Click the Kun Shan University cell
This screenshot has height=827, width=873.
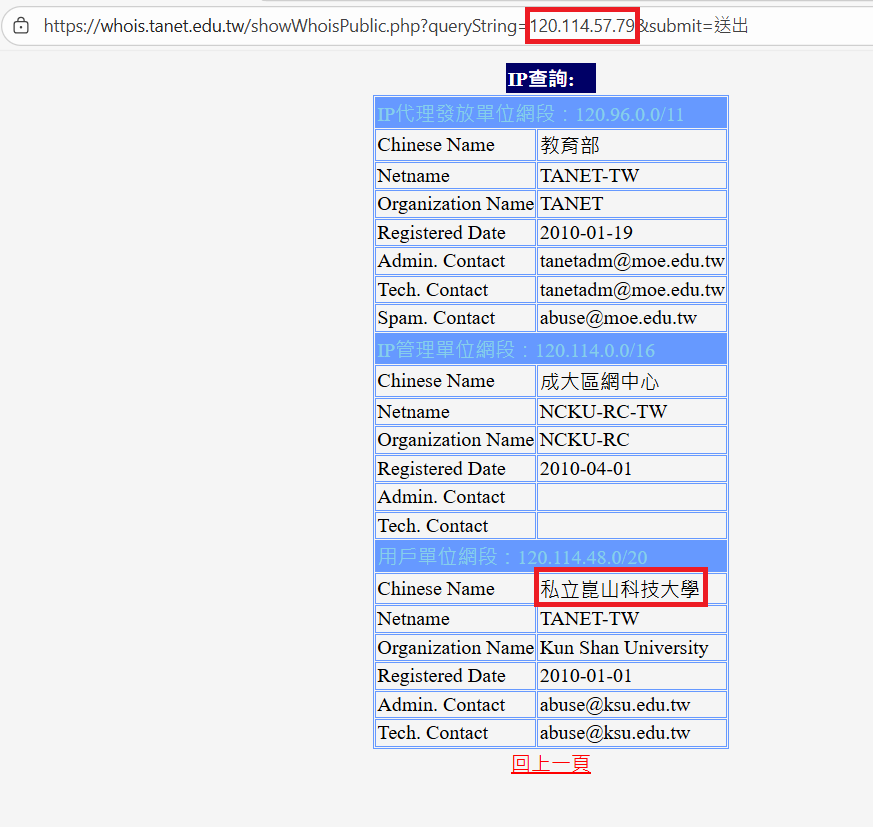pyautogui.click(x=631, y=648)
